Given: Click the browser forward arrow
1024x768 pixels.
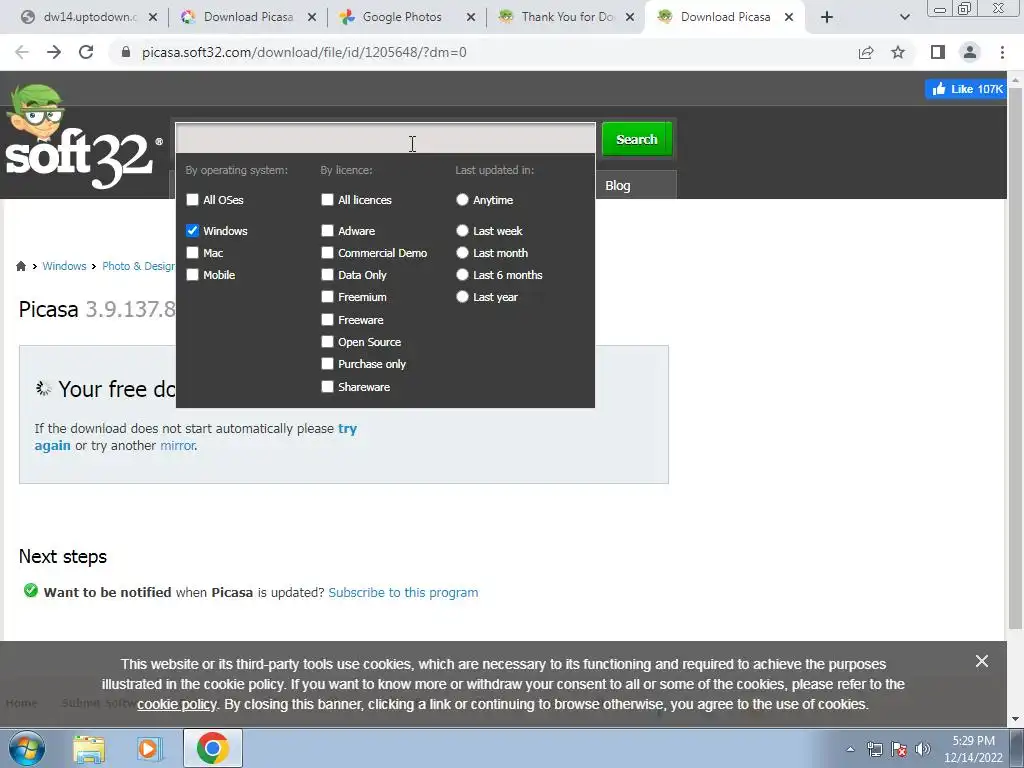Looking at the screenshot, I should coord(54,52).
